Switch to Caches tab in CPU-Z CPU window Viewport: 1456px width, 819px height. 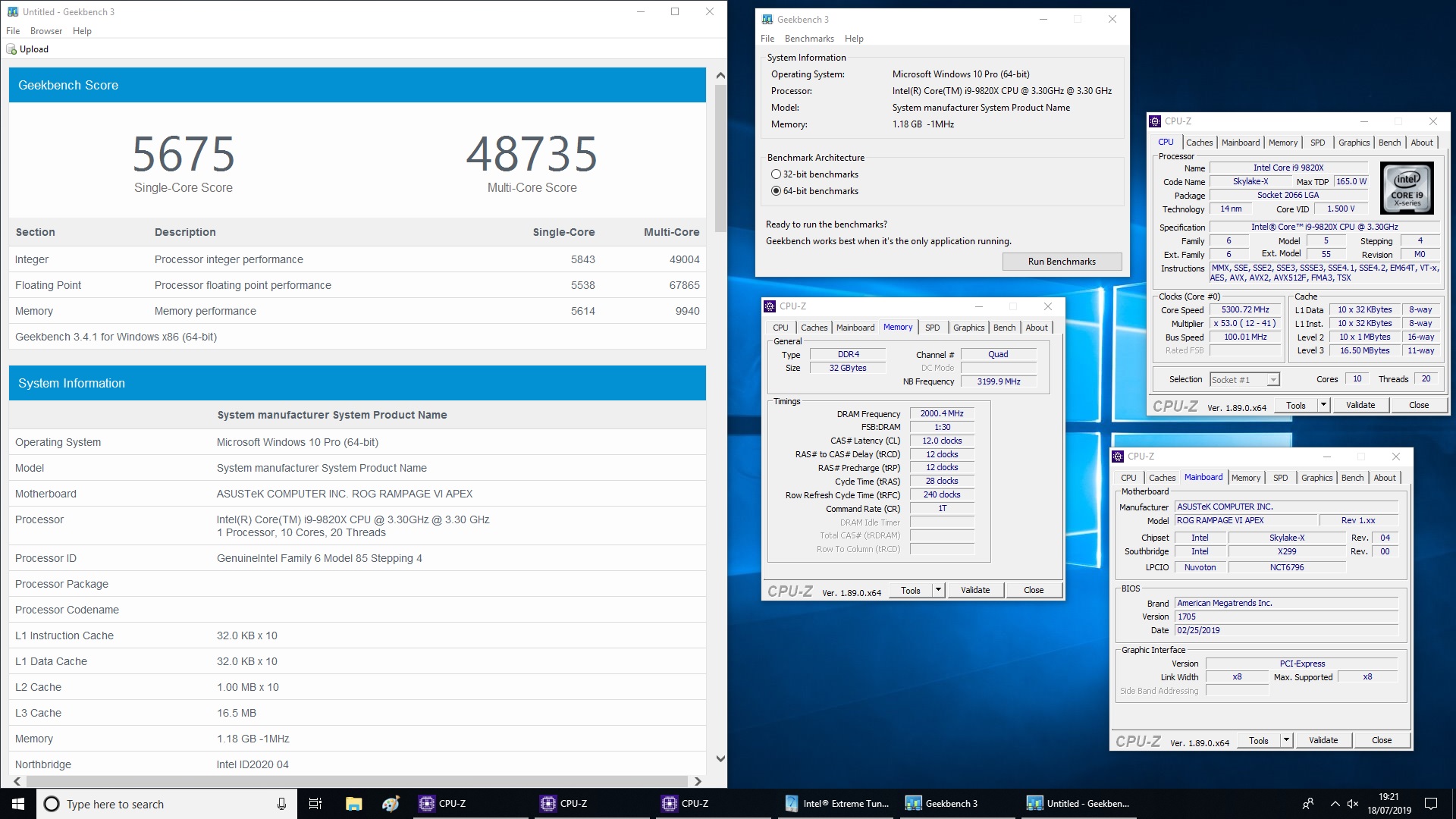pyautogui.click(x=1199, y=143)
